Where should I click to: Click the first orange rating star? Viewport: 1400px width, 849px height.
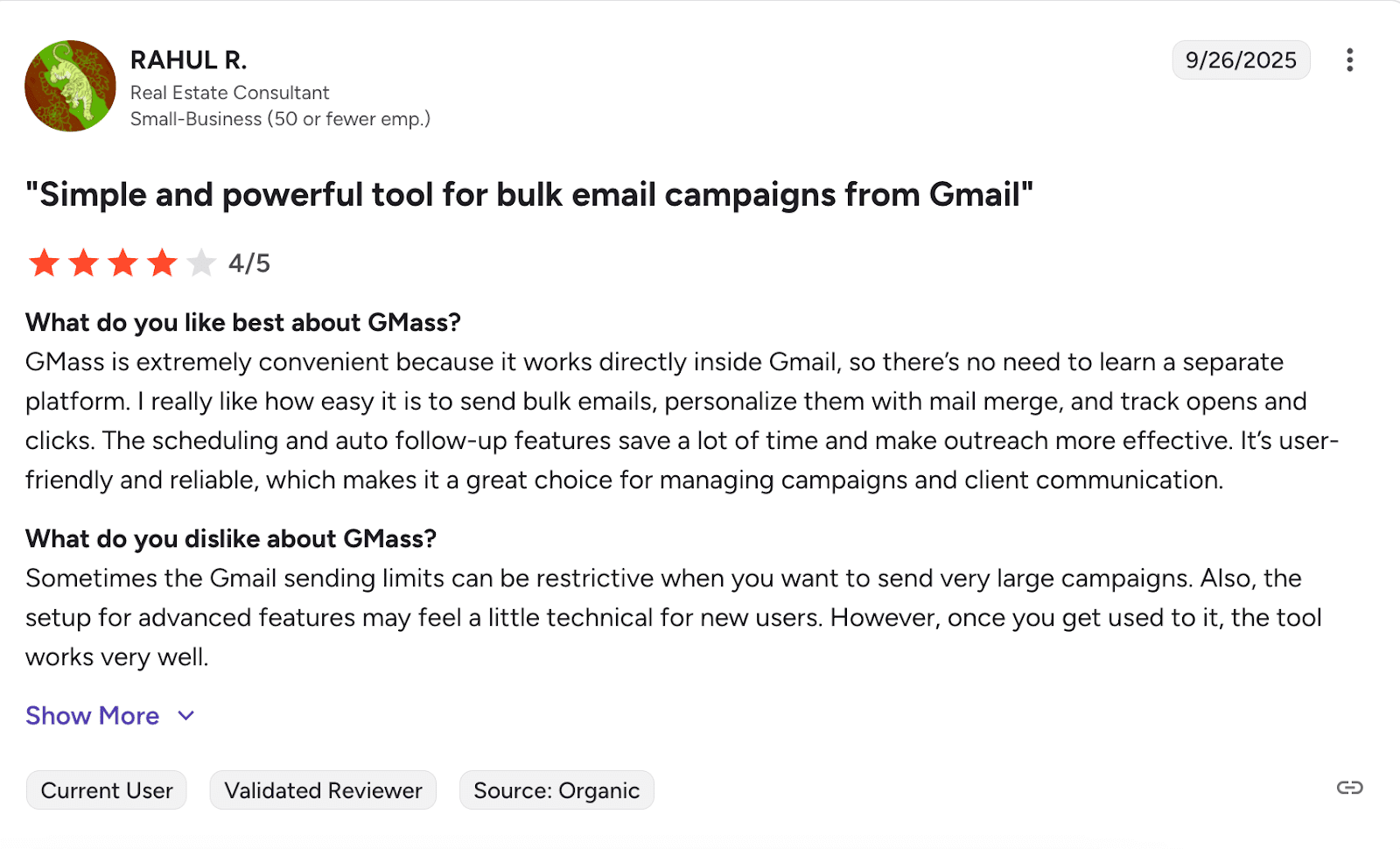44,263
